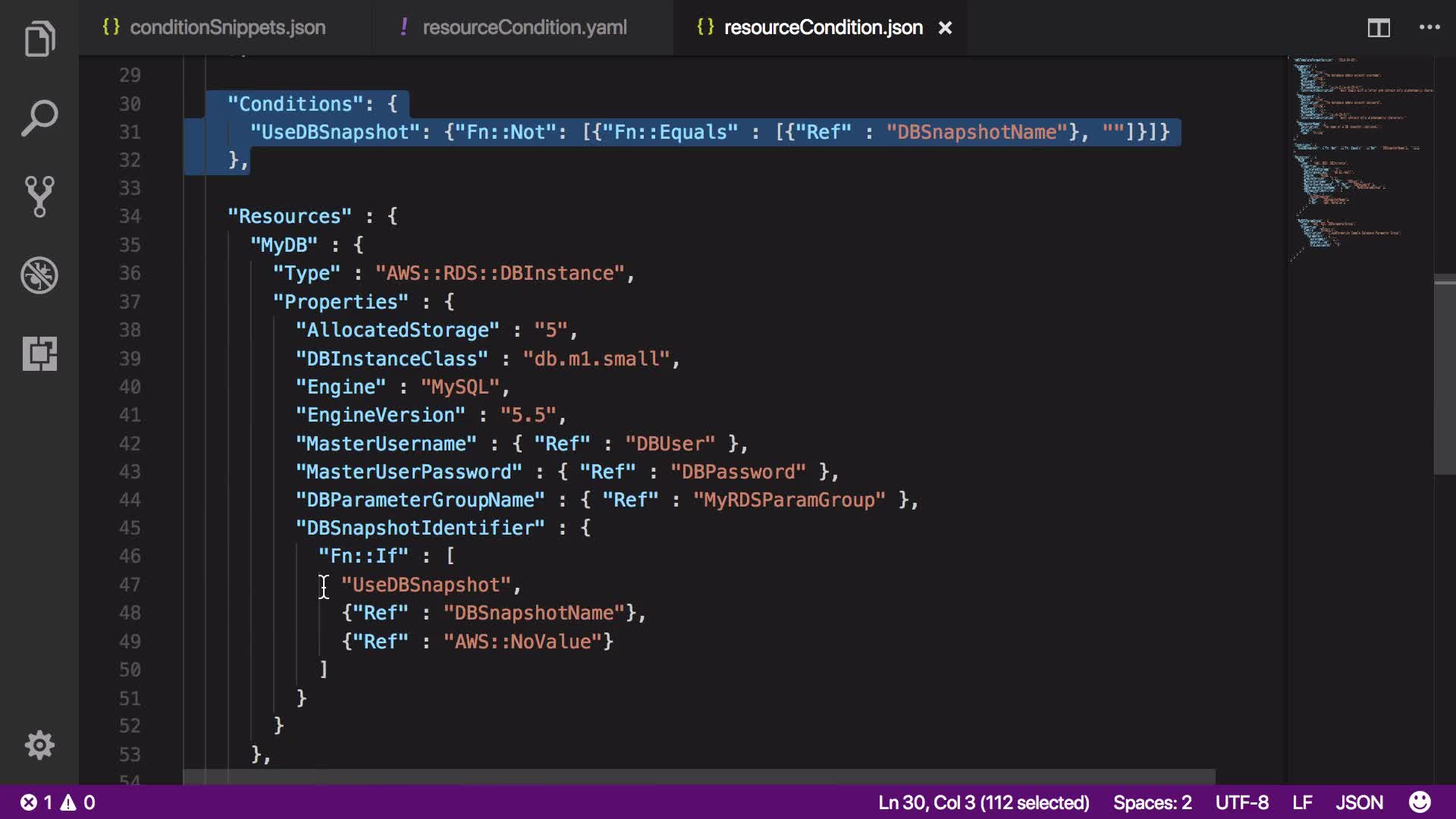Close the resourceCondition.json tab
Image resolution: width=1456 pixels, height=819 pixels.
pyautogui.click(x=945, y=28)
